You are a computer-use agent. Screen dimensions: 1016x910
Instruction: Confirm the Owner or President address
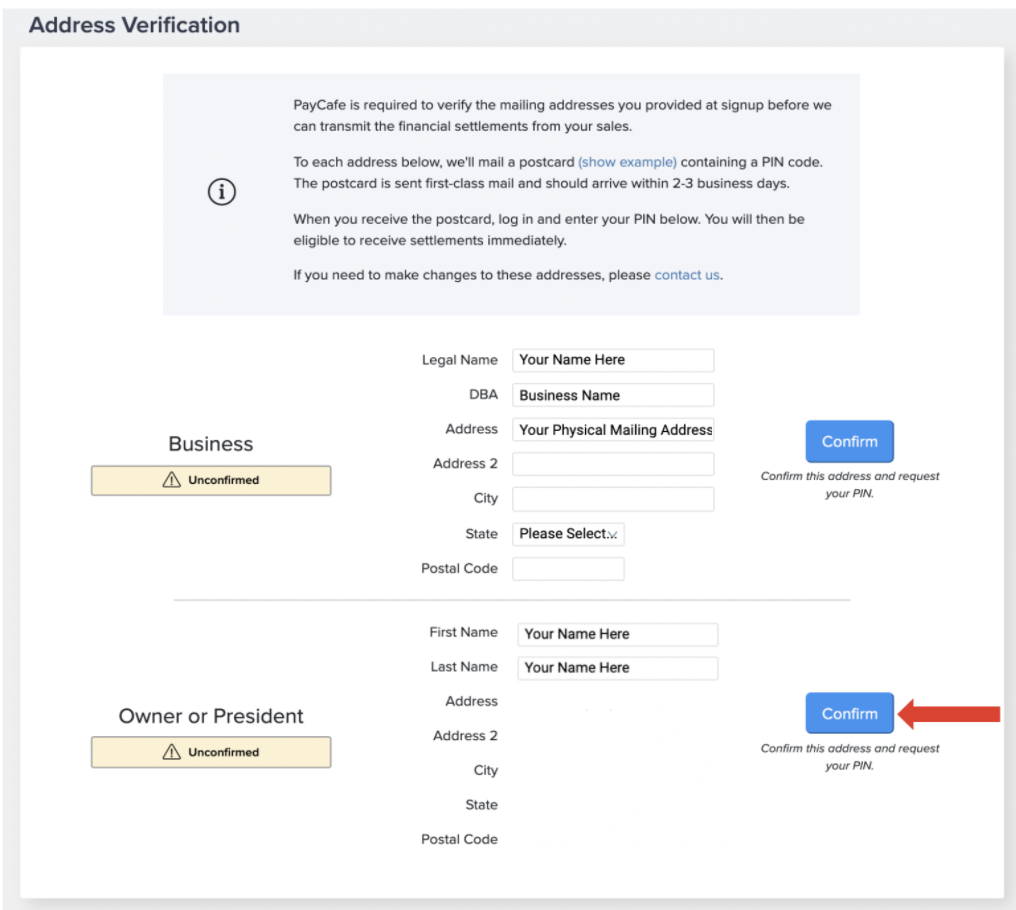[849, 714]
